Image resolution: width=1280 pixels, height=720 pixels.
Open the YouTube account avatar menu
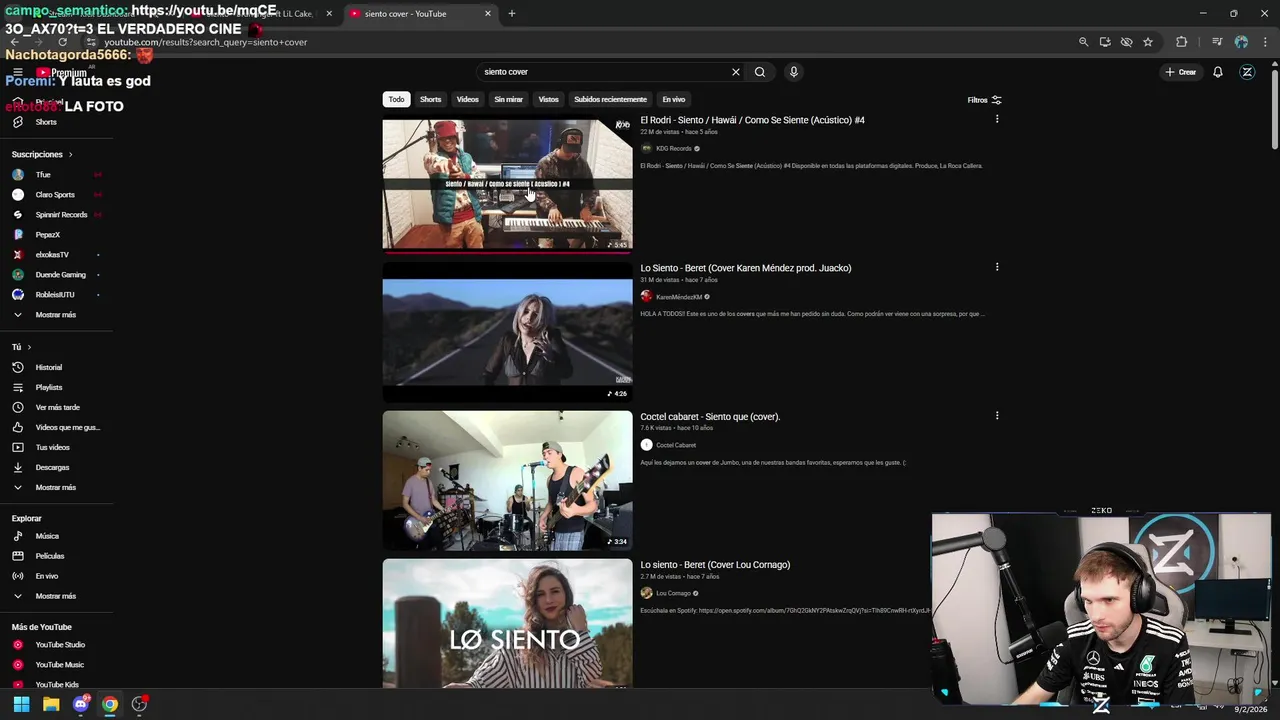pos(1247,72)
